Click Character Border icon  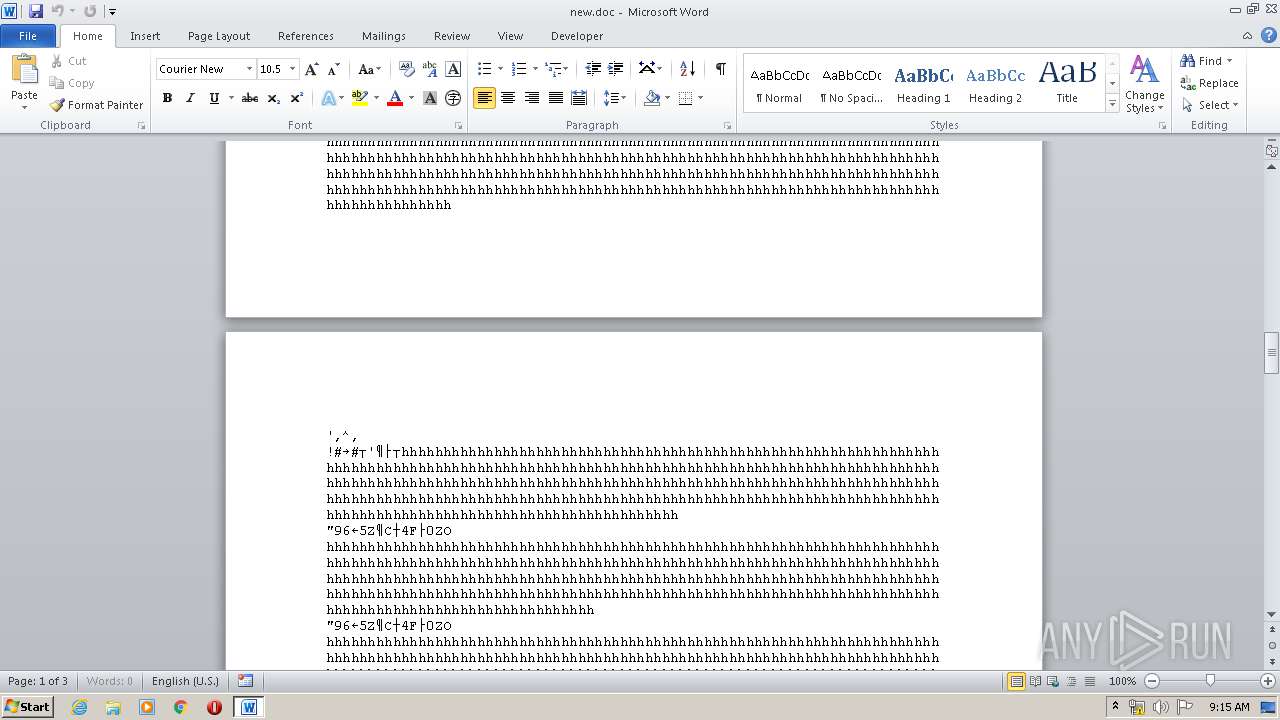453,69
